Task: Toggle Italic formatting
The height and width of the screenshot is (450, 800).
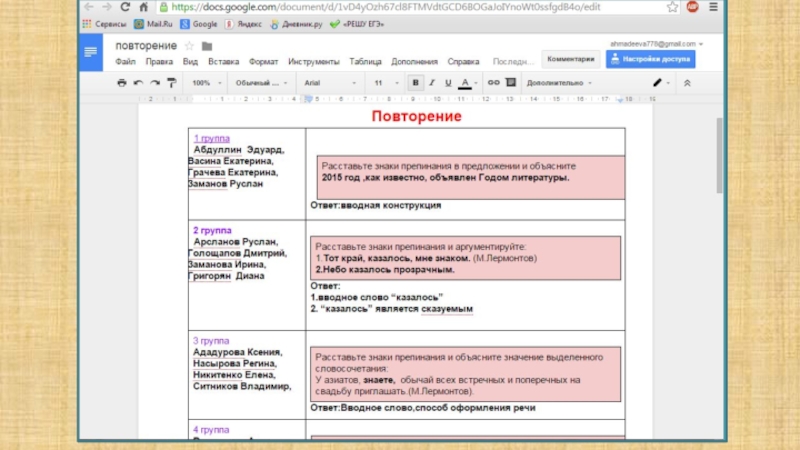Action: [431, 83]
